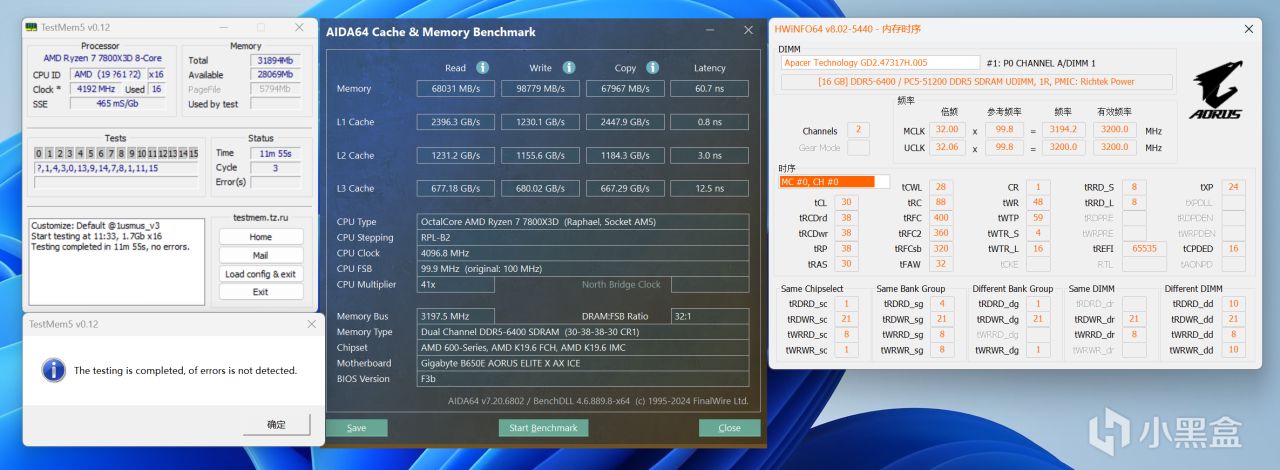1280x470 pixels.
Task: Click the DRAM:FSB Ratio value 32:1
Action: click(x=709, y=316)
